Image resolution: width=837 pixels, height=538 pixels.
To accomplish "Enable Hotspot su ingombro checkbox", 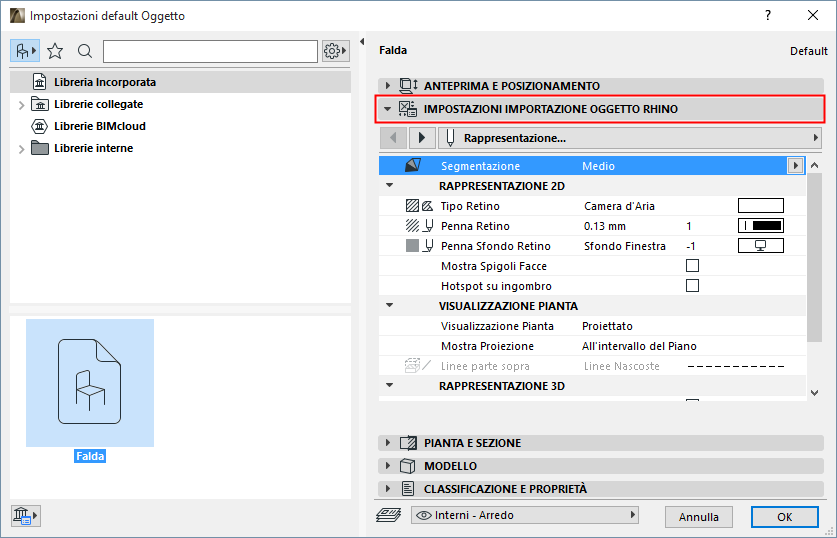I will coord(692,286).
